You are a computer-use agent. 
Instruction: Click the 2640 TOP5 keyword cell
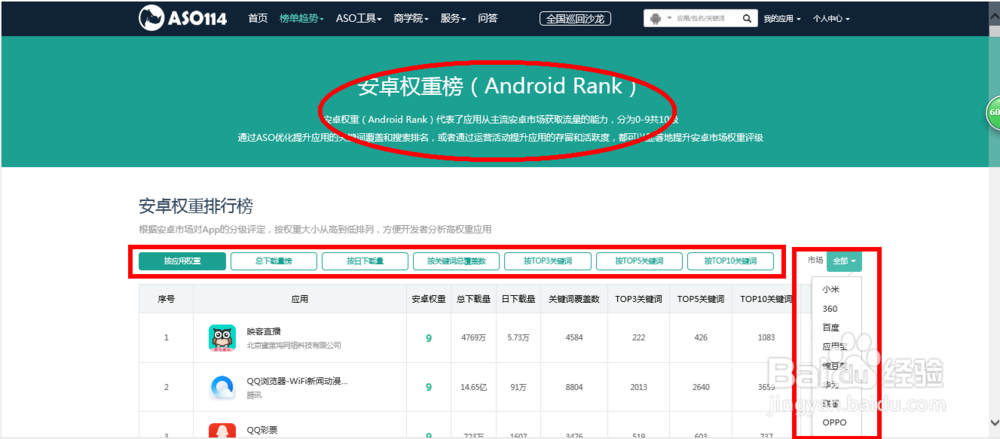coord(701,387)
